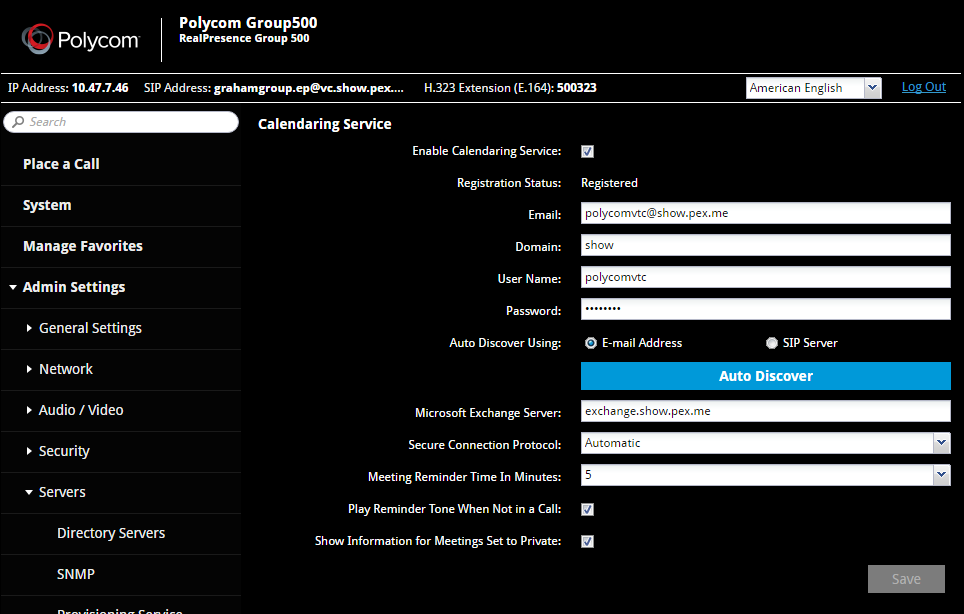Collapse the Servers submenu
Screen dimensions: 964x614
click(29, 492)
